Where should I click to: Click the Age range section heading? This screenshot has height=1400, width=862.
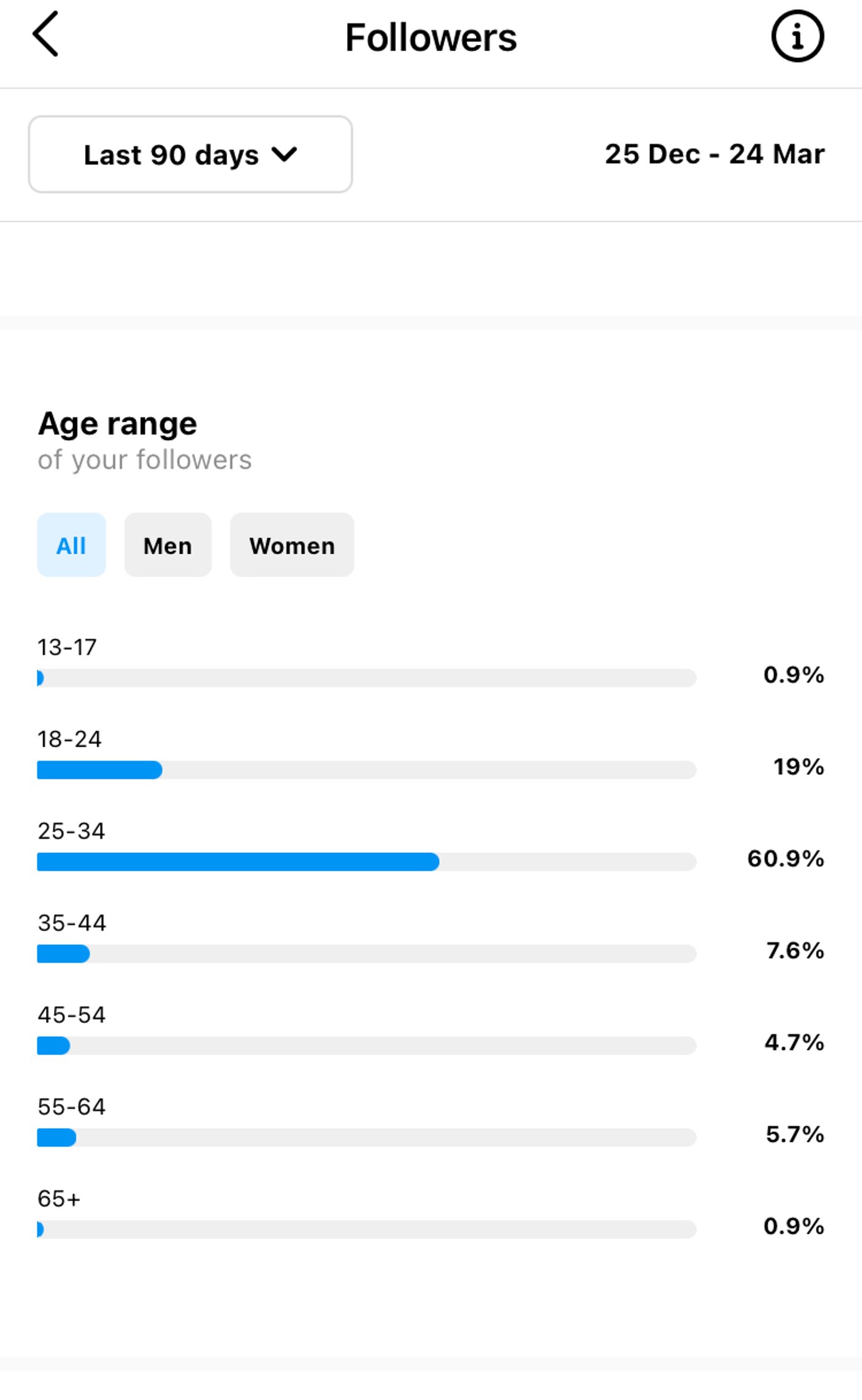click(117, 422)
